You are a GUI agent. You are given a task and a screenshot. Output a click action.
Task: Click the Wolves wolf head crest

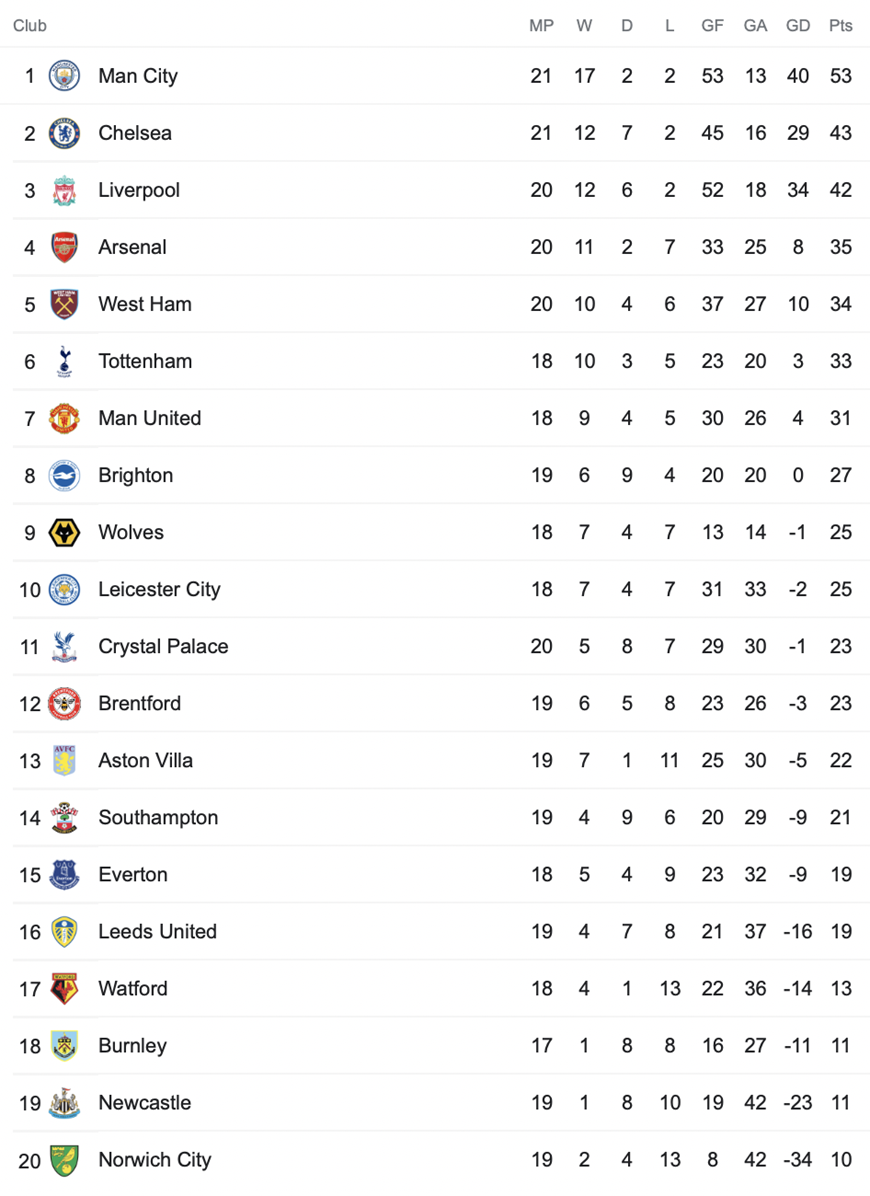coord(64,532)
